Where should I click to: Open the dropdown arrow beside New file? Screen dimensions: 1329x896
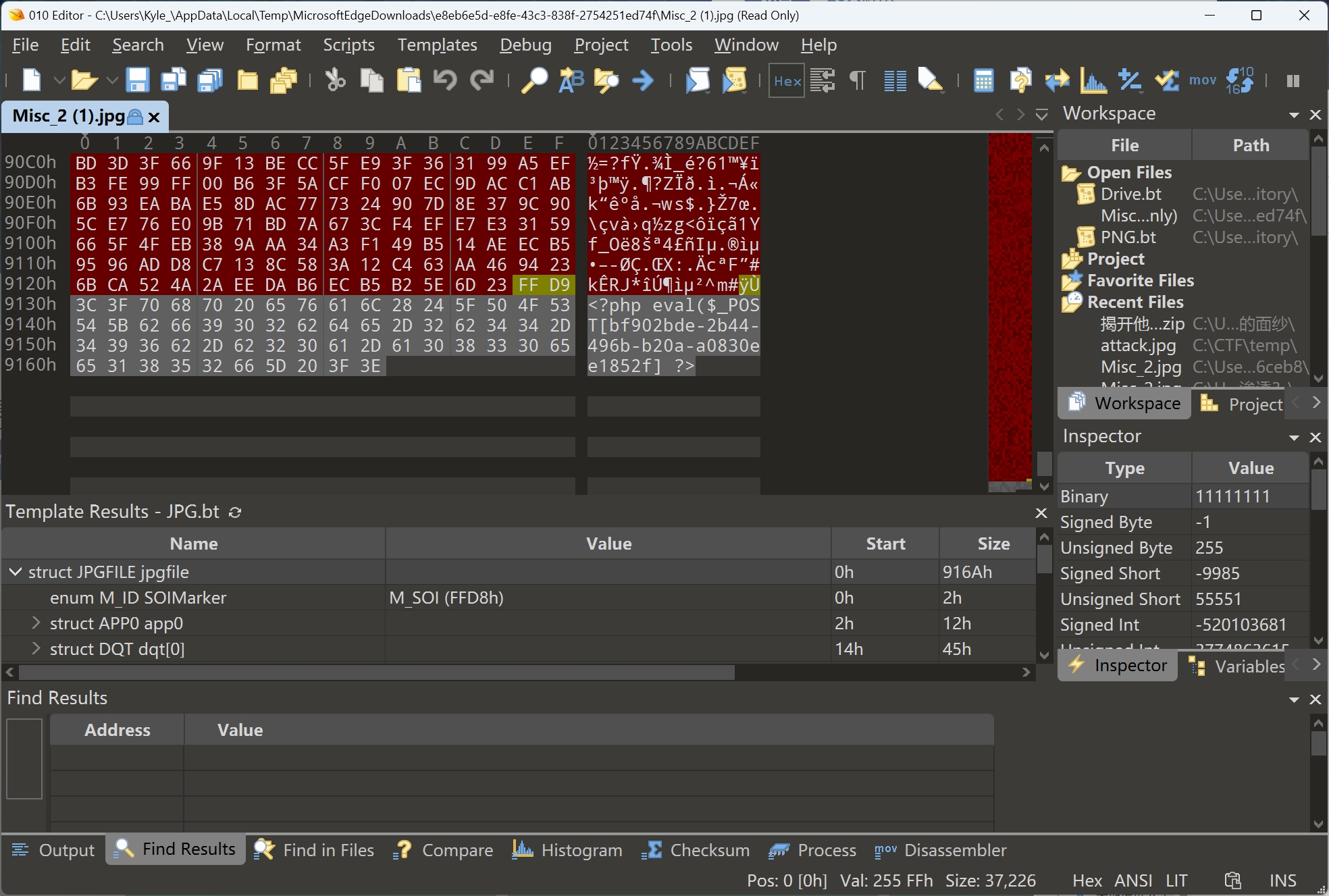coord(59,80)
